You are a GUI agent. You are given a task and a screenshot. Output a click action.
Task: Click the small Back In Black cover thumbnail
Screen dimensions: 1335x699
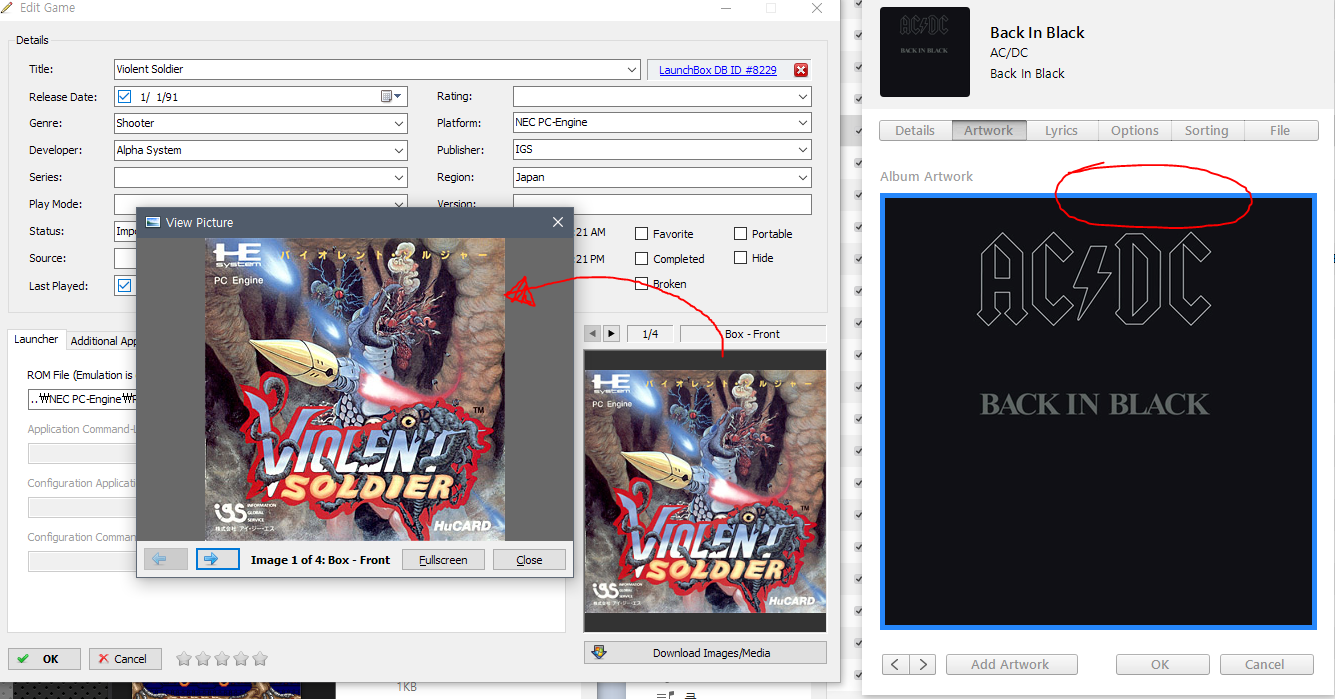click(x=925, y=52)
